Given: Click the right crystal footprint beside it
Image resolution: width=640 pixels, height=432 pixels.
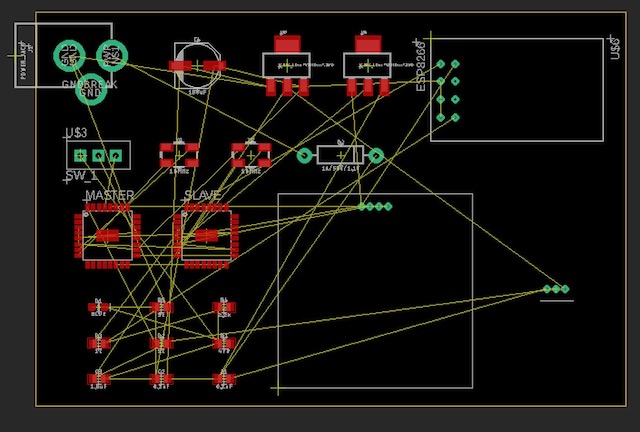Looking at the screenshot, I should [x=251, y=155].
